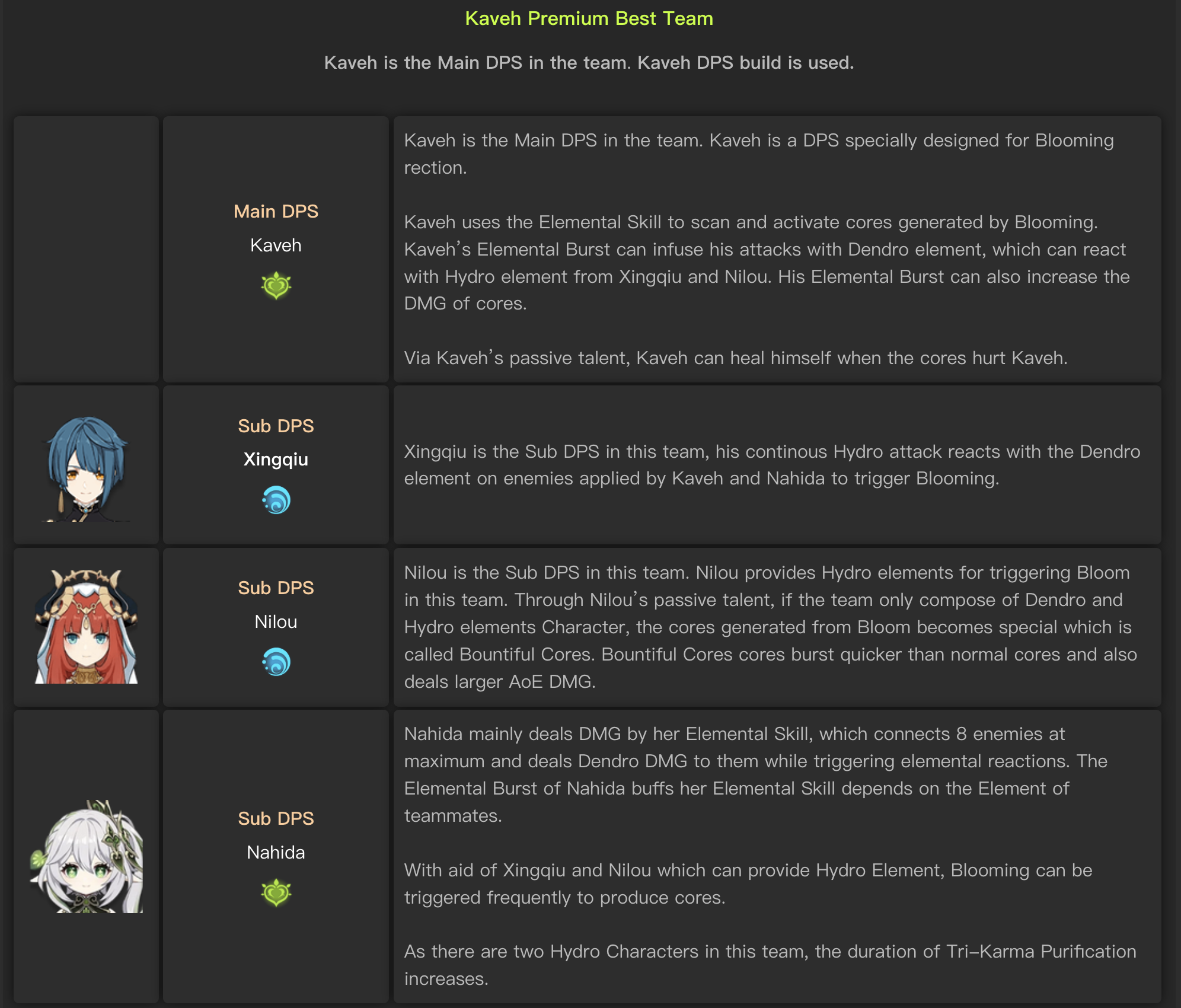This screenshot has height=1008, width=1181.
Task: Click the Nilou character name
Action: pyautogui.click(x=276, y=622)
